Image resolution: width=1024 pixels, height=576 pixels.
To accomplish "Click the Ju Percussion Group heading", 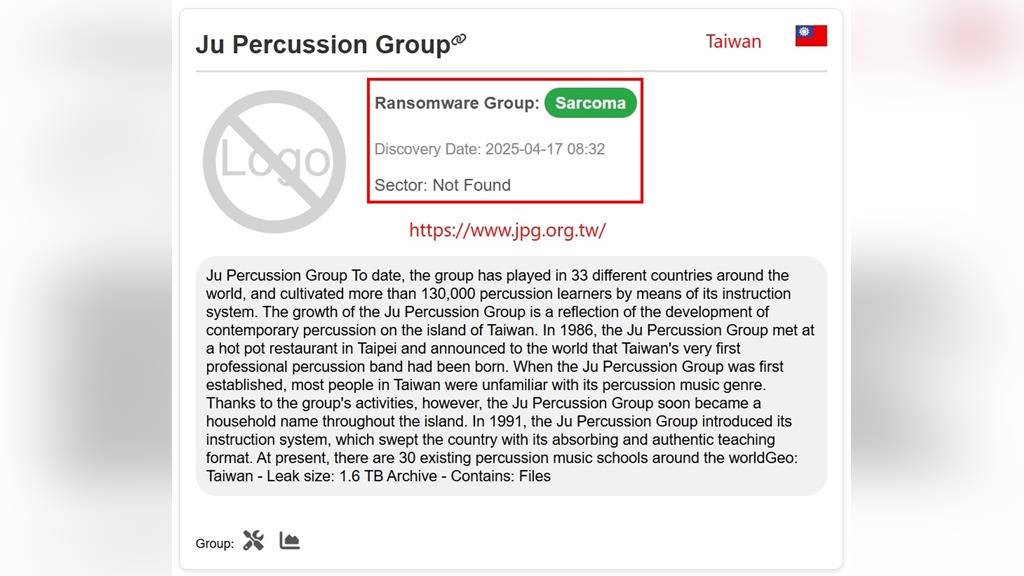I will pos(323,45).
